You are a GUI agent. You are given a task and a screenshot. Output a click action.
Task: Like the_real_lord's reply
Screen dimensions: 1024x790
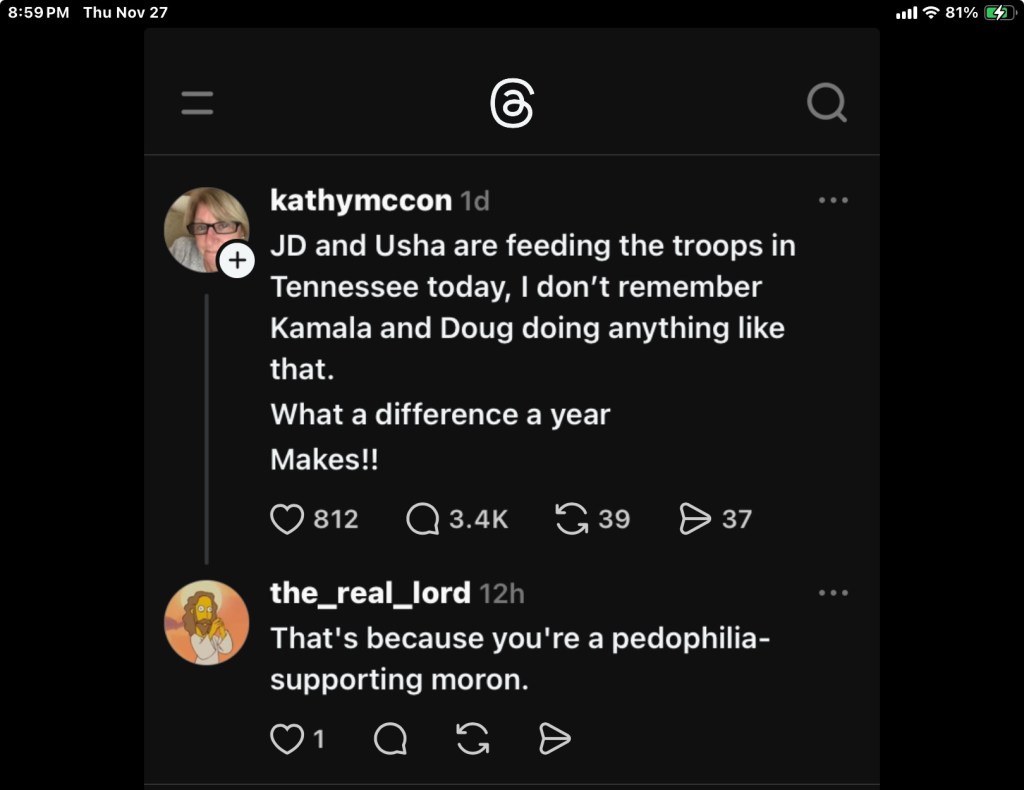coord(287,739)
